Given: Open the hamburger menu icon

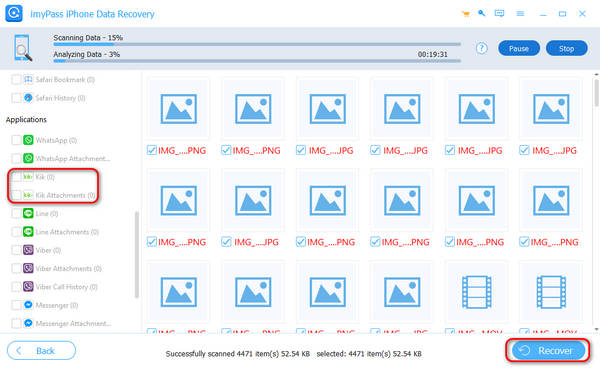Looking at the screenshot, I should [520, 14].
